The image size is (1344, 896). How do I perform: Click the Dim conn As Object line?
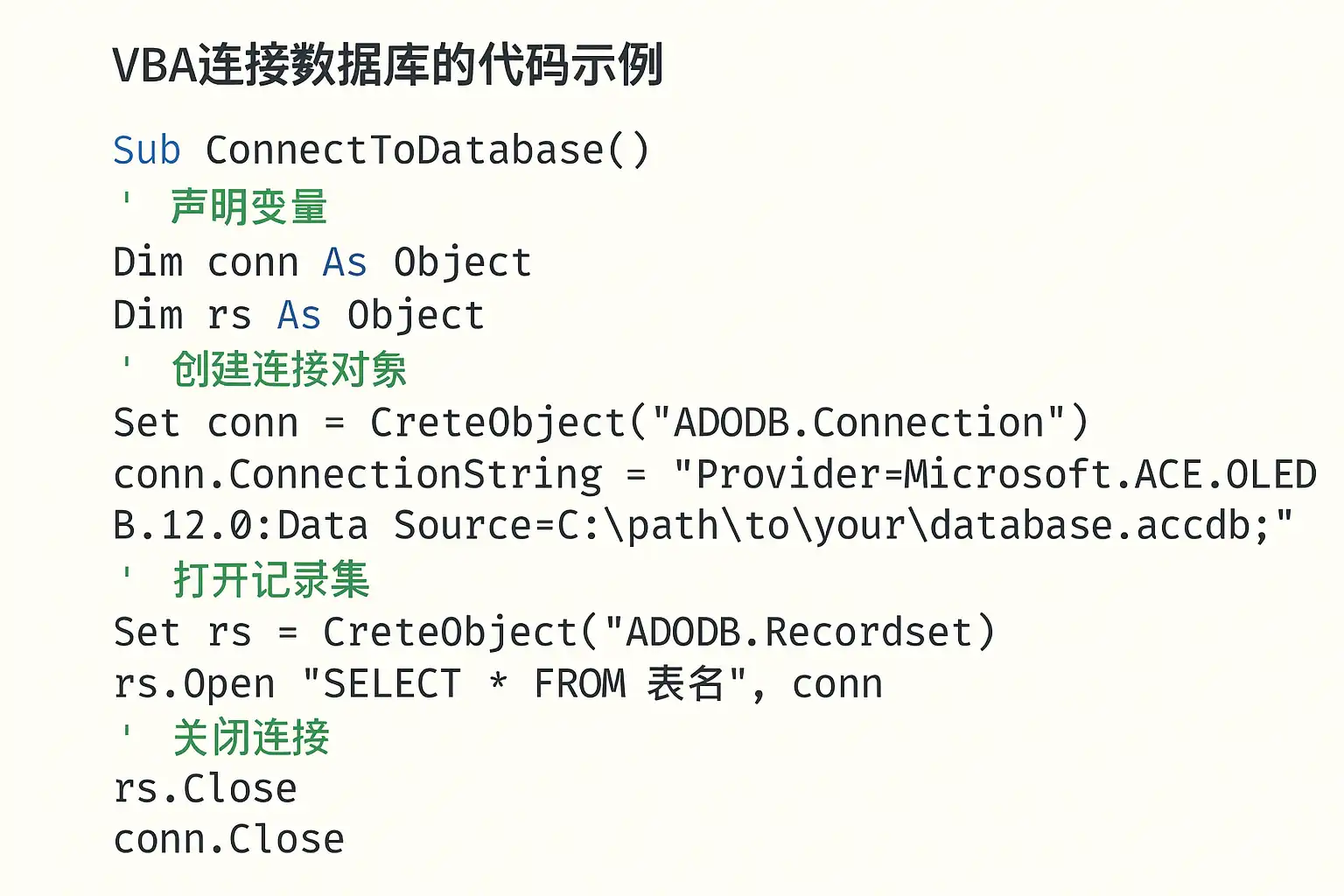coord(323,262)
